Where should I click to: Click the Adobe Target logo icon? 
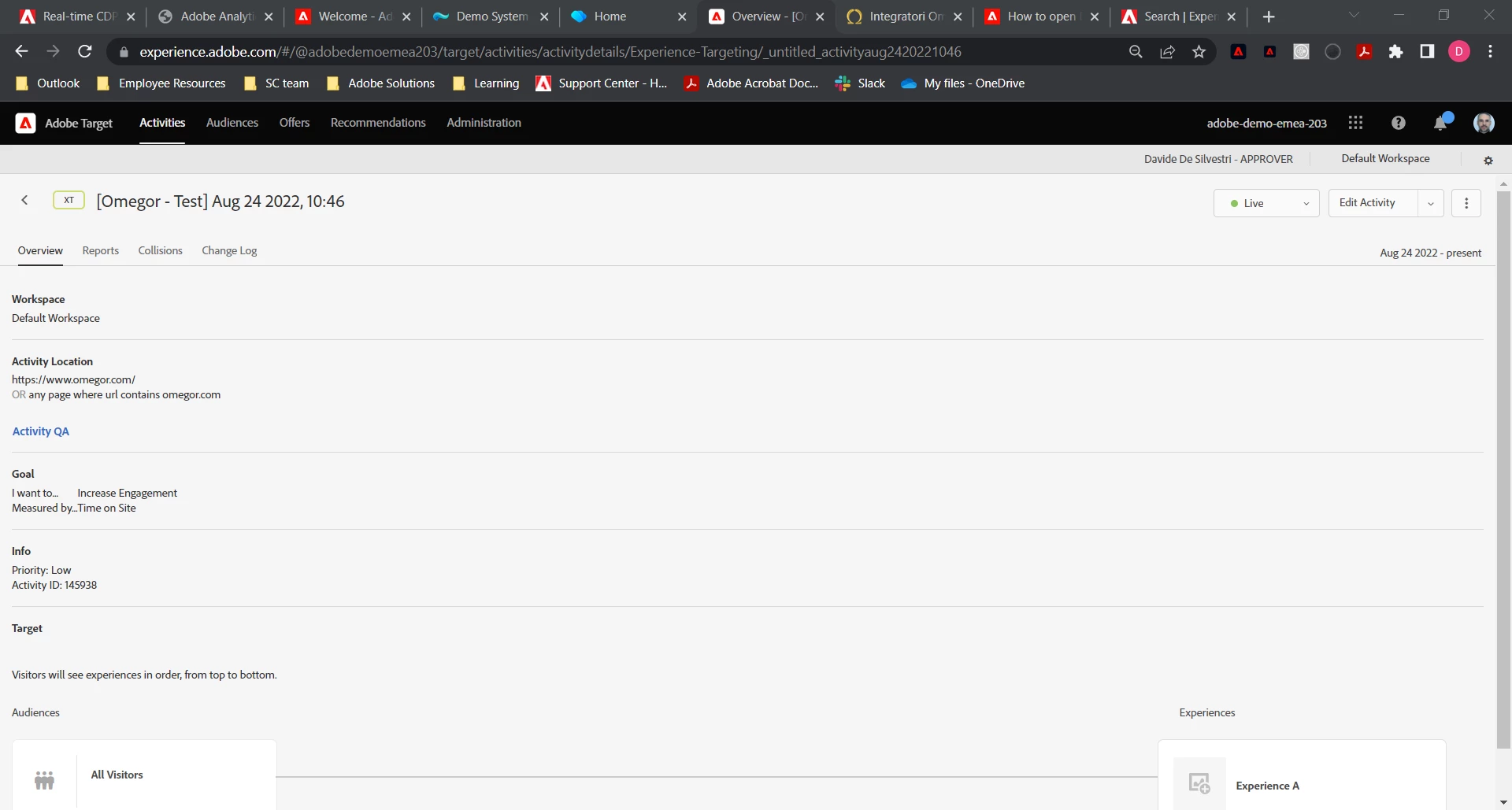coord(26,123)
